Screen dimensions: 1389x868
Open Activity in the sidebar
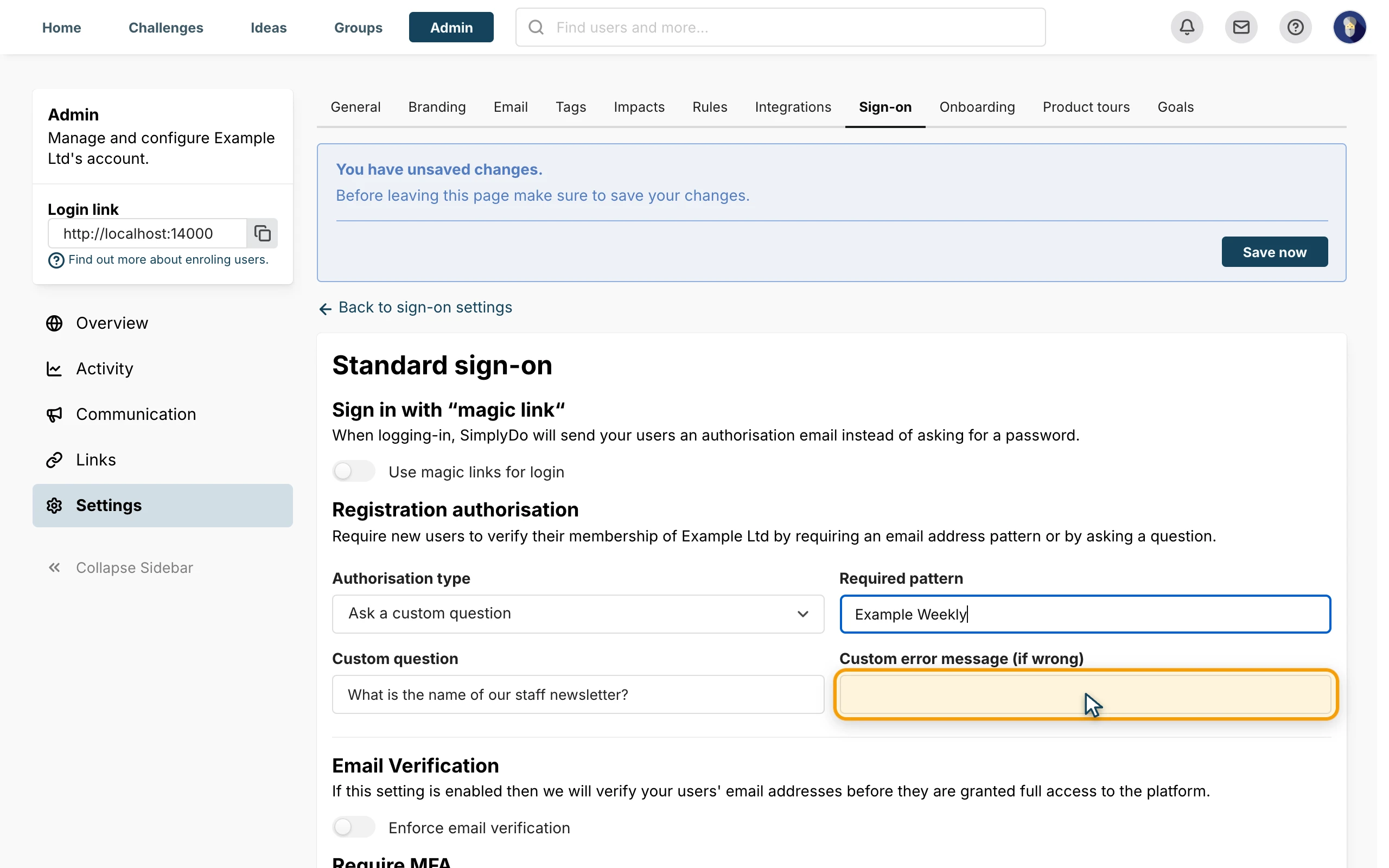(162, 368)
